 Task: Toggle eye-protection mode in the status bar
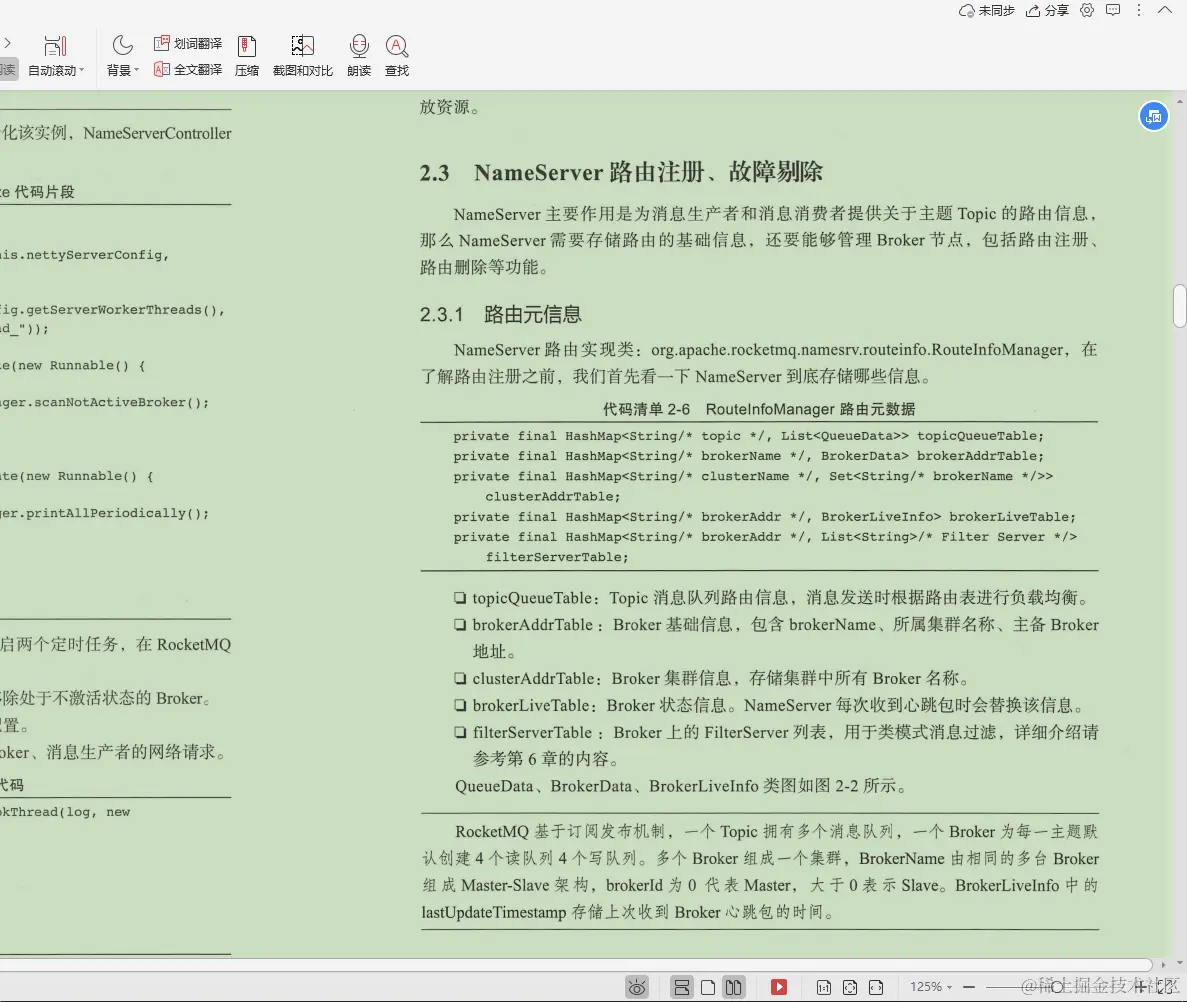(x=637, y=987)
